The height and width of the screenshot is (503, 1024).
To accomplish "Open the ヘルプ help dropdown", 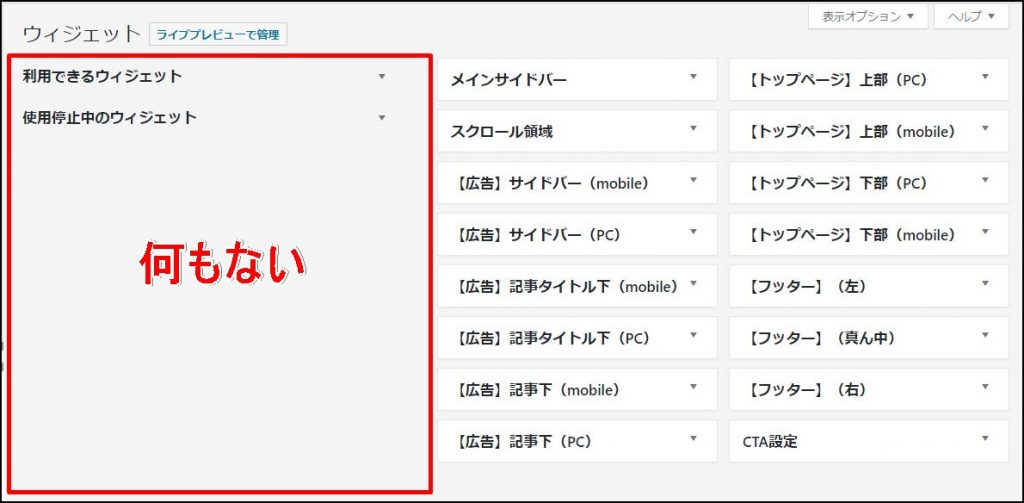I will tap(971, 17).
